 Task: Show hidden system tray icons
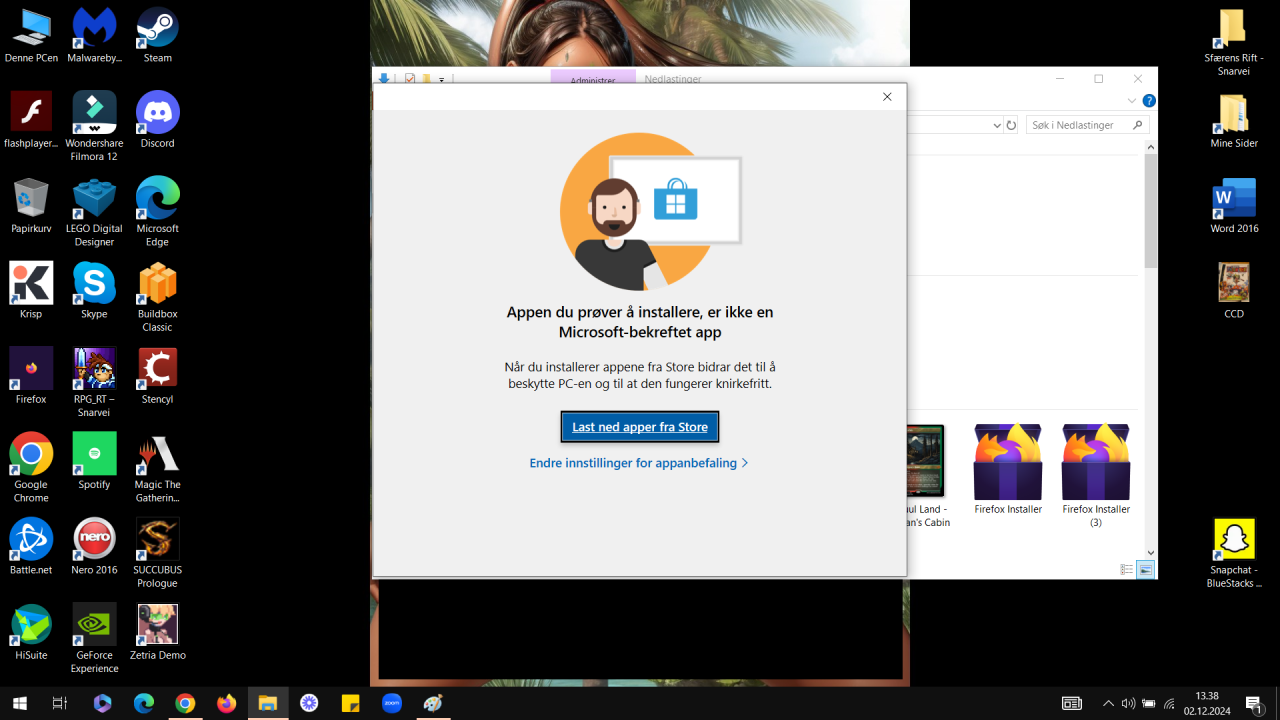pos(1108,703)
